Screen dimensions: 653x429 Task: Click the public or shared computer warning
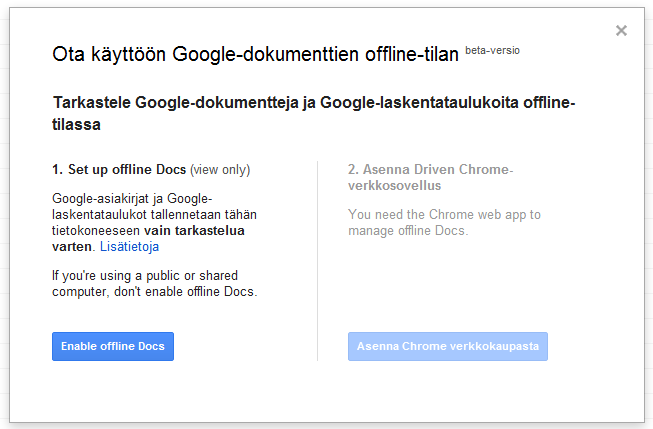pos(145,275)
